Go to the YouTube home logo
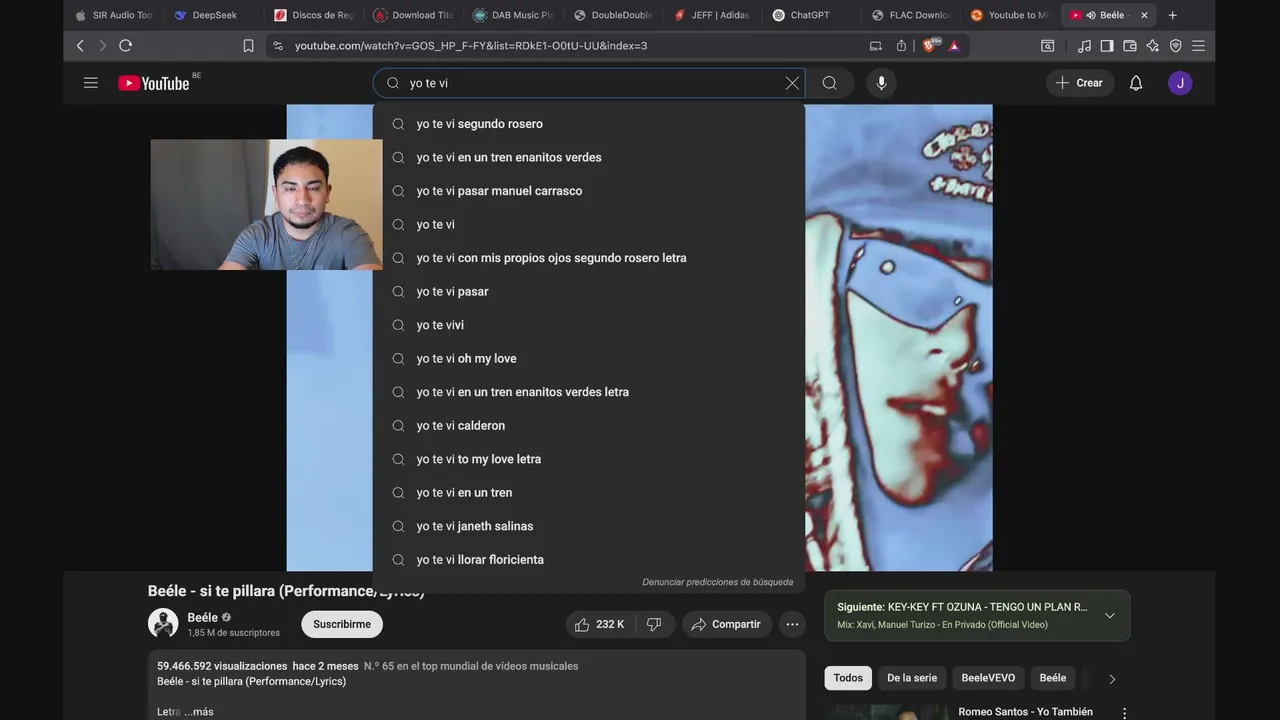The image size is (1280, 720). tap(154, 83)
